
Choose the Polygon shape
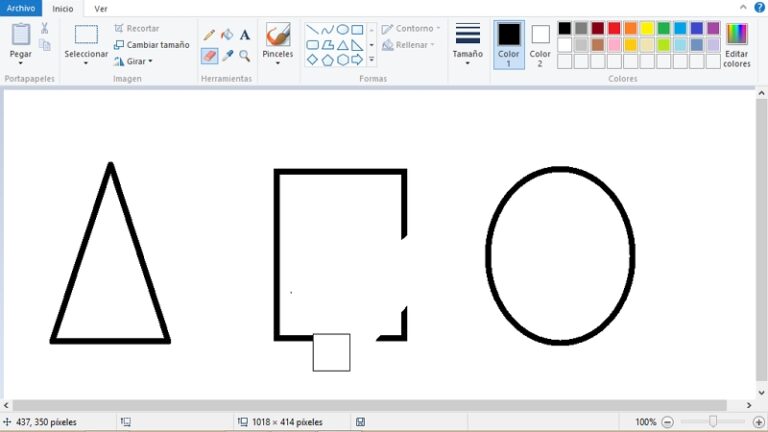coord(327,45)
